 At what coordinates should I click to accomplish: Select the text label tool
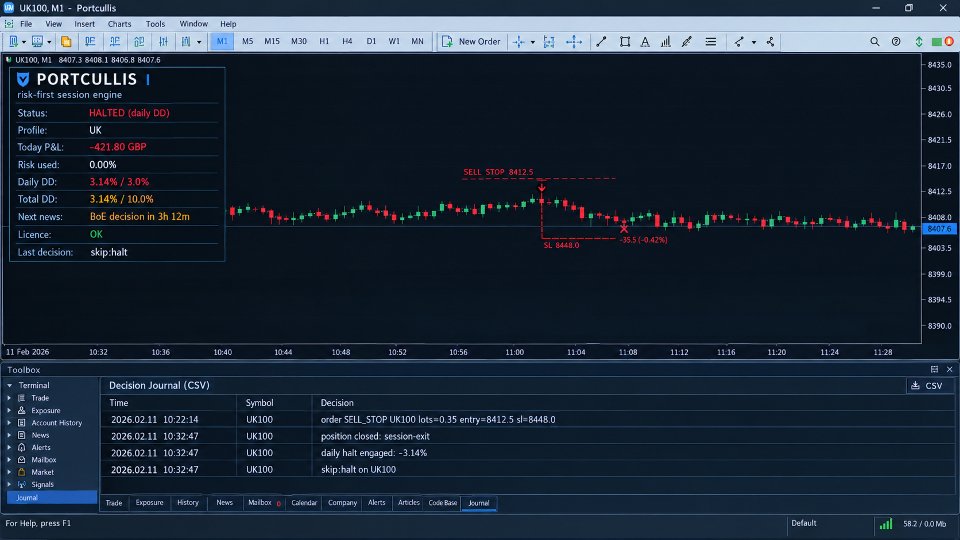[645, 42]
